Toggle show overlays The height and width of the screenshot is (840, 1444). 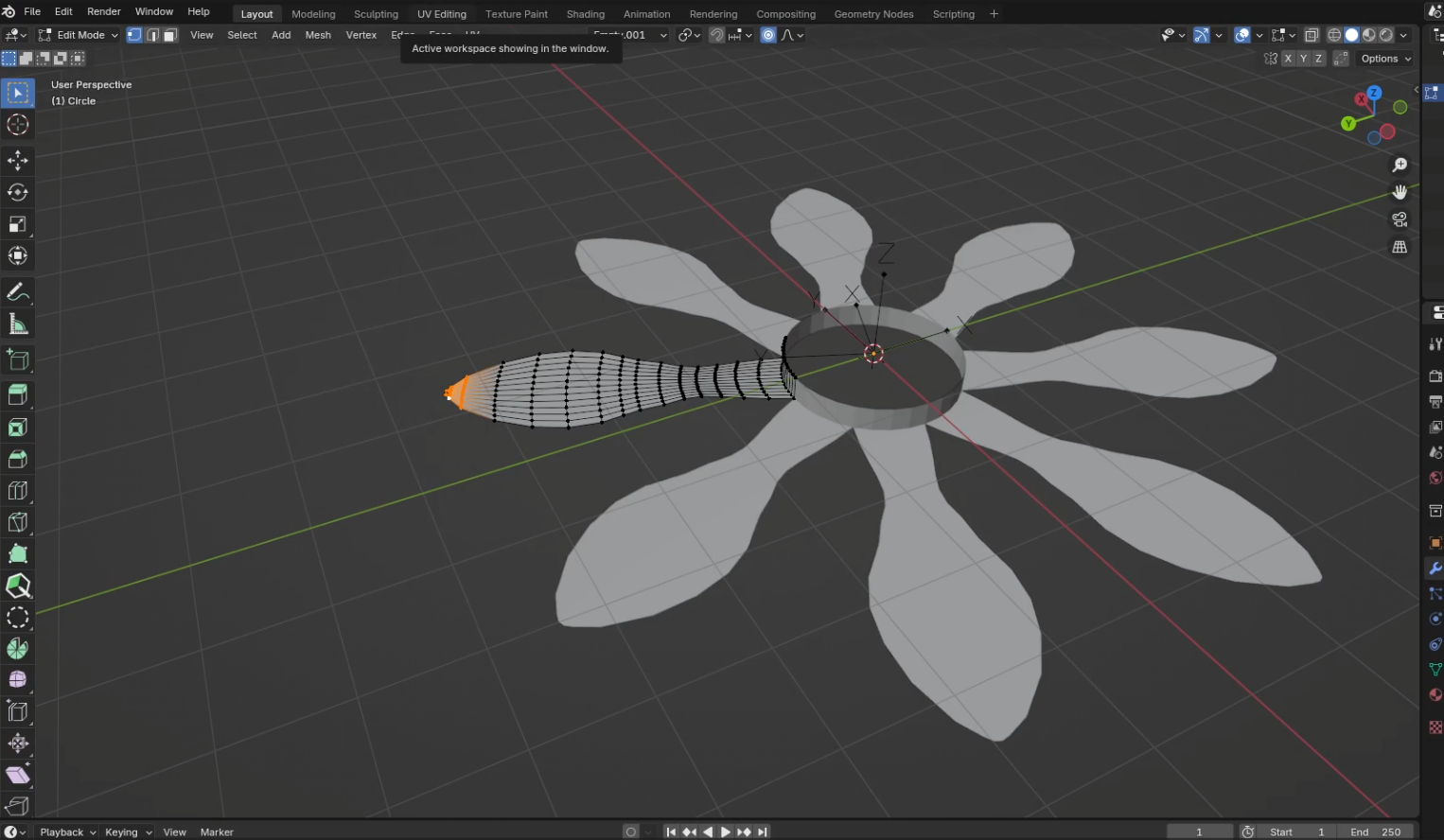pyautogui.click(x=1242, y=35)
